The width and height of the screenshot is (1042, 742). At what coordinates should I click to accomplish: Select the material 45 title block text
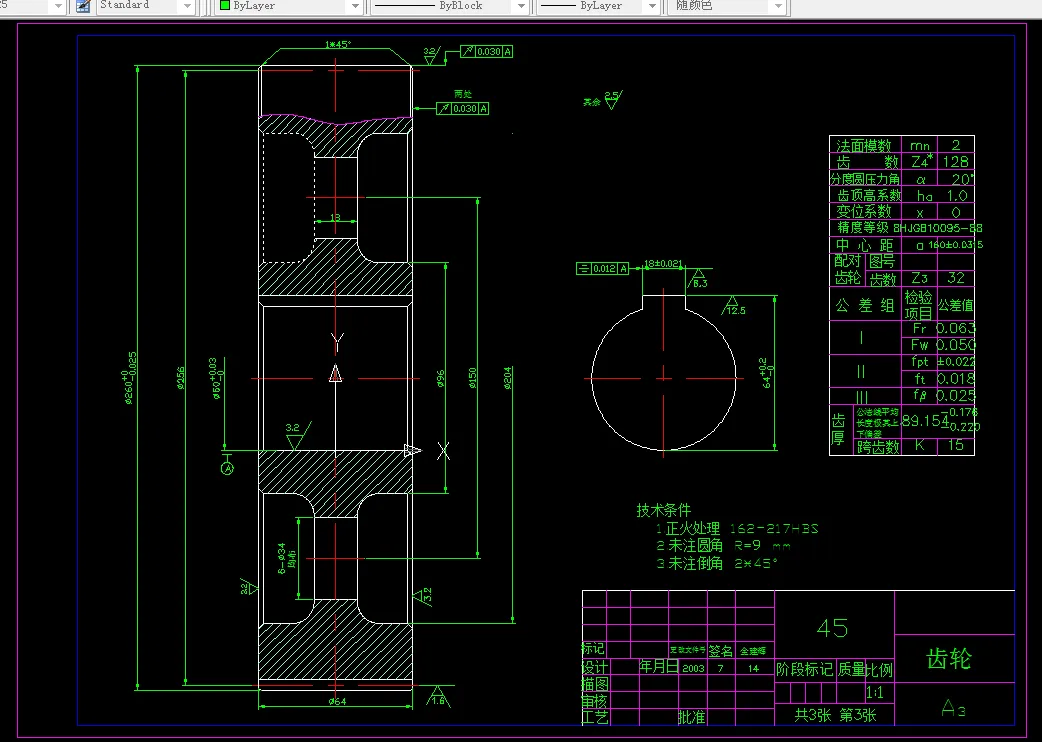pyautogui.click(x=832, y=628)
